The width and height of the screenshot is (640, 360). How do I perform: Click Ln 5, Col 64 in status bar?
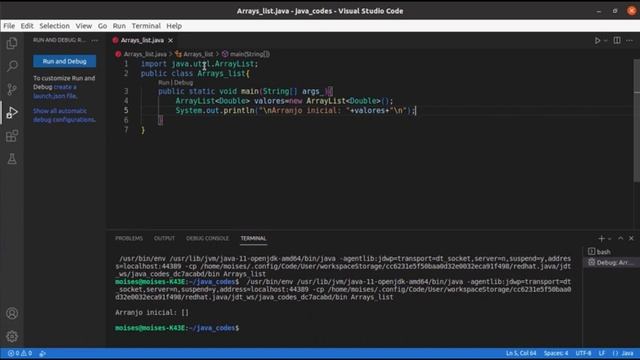(521, 353)
